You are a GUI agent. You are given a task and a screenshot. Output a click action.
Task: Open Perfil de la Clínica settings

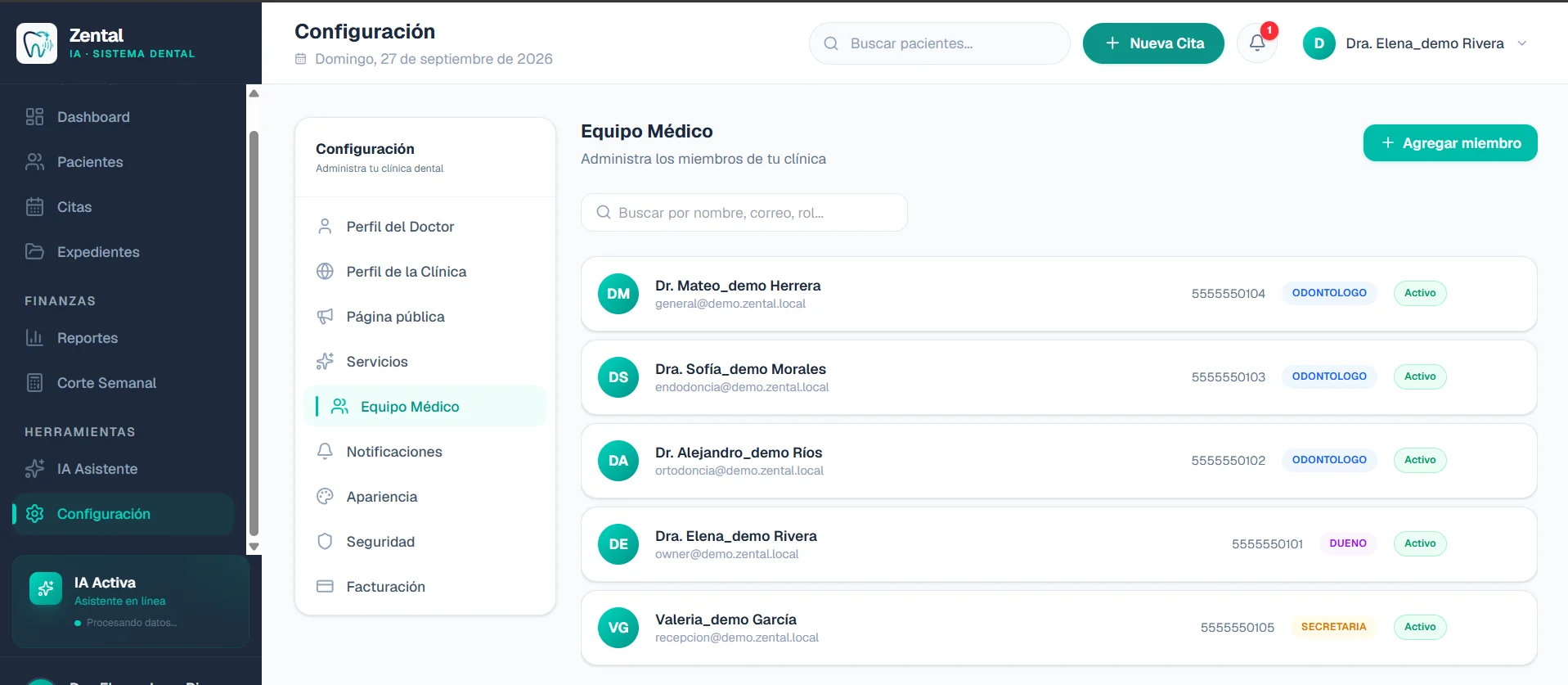tap(425, 272)
